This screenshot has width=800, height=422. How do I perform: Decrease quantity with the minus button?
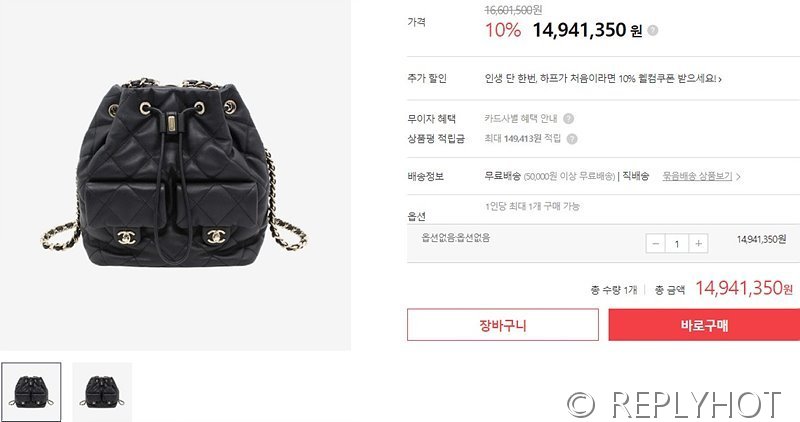(x=656, y=243)
